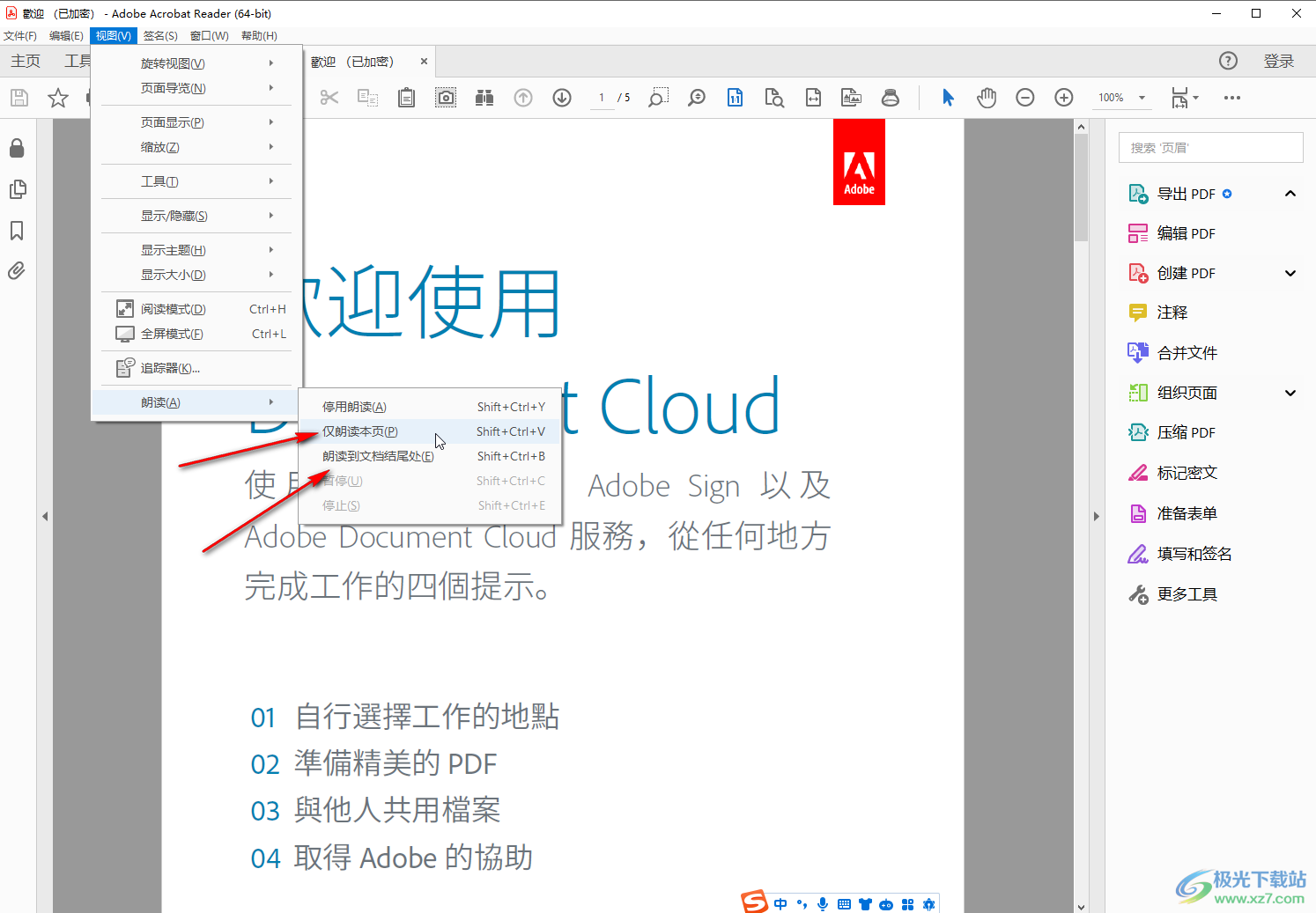Zoom in with plus icon
This screenshot has width=1316, height=913.
[x=1064, y=98]
